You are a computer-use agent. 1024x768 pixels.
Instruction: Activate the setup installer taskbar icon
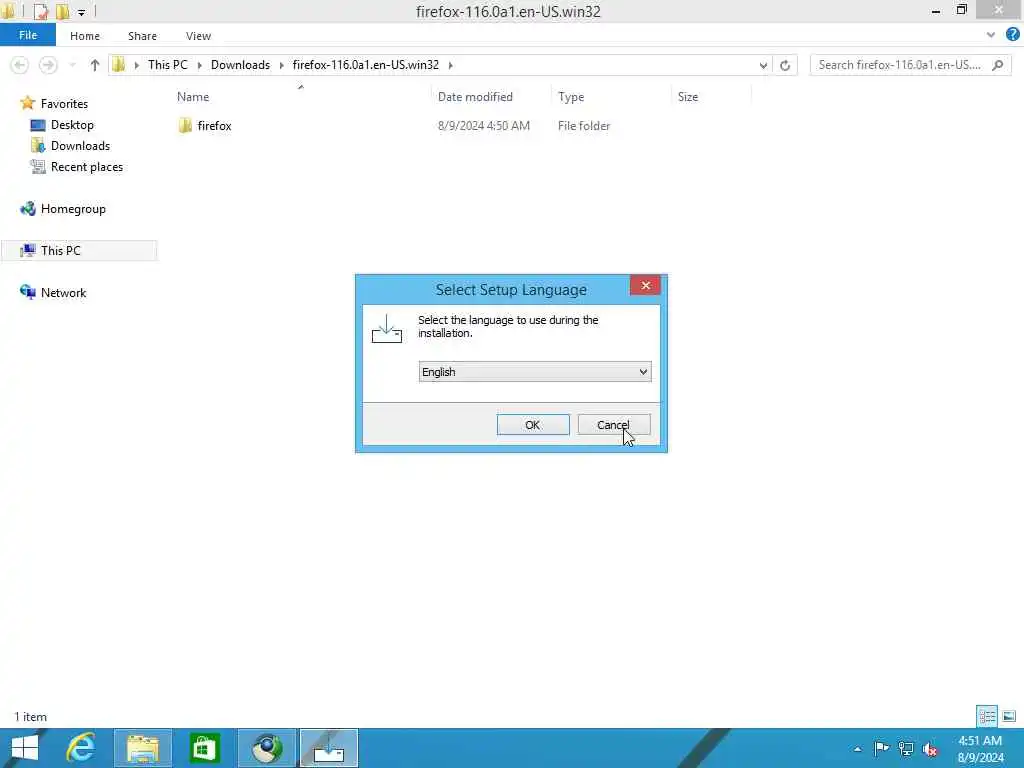coord(329,748)
